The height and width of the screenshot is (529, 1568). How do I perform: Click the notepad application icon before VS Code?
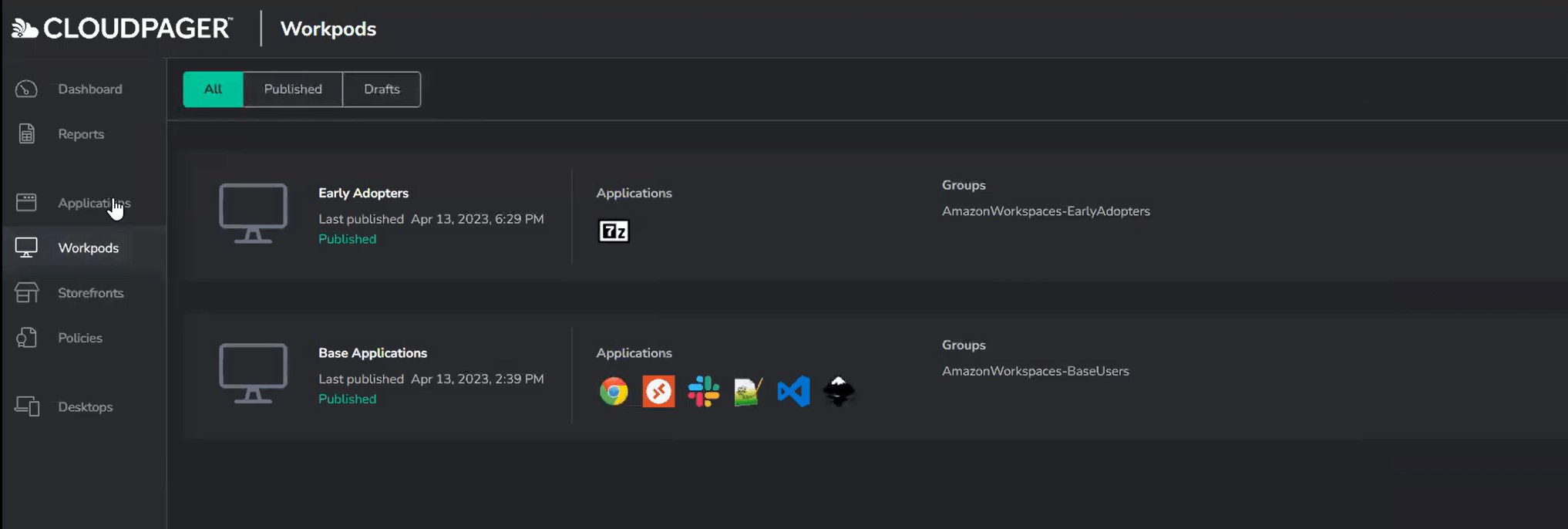pyautogui.click(x=748, y=392)
